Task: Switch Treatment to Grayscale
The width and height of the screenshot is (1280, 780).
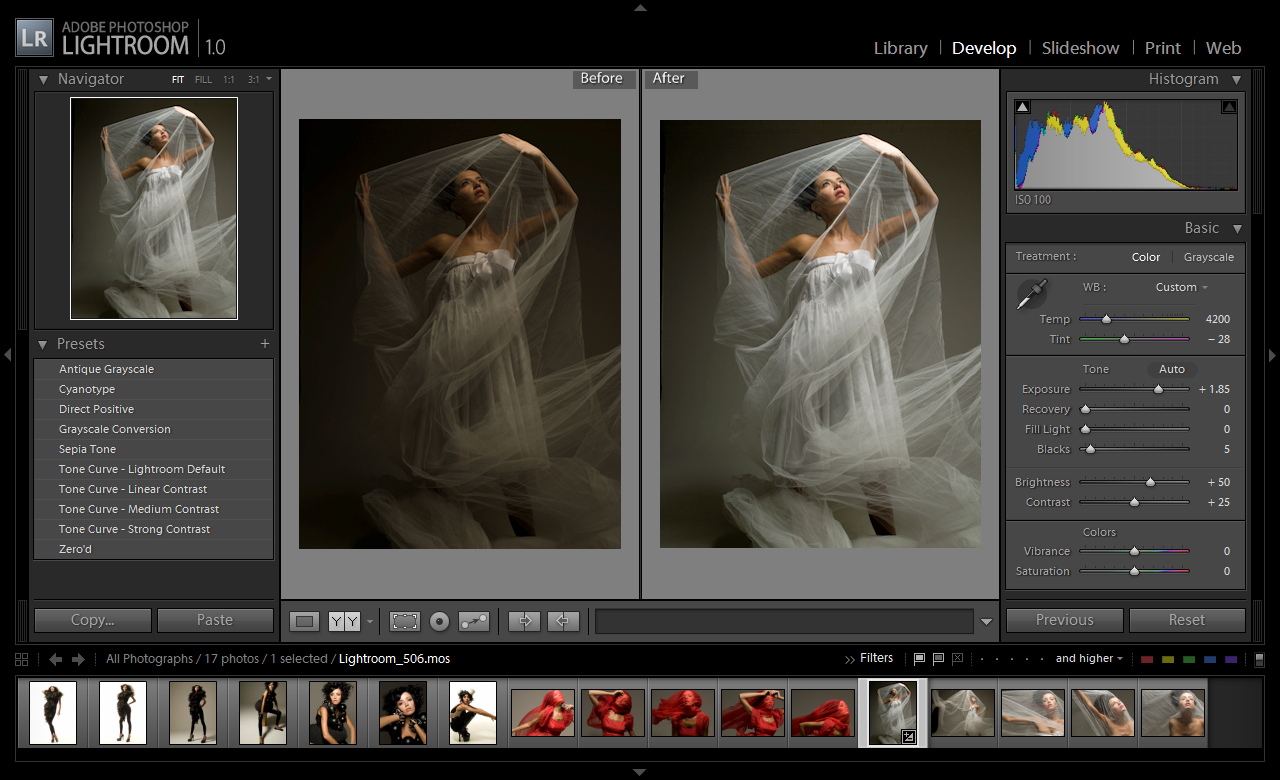Action: (x=1208, y=257)
